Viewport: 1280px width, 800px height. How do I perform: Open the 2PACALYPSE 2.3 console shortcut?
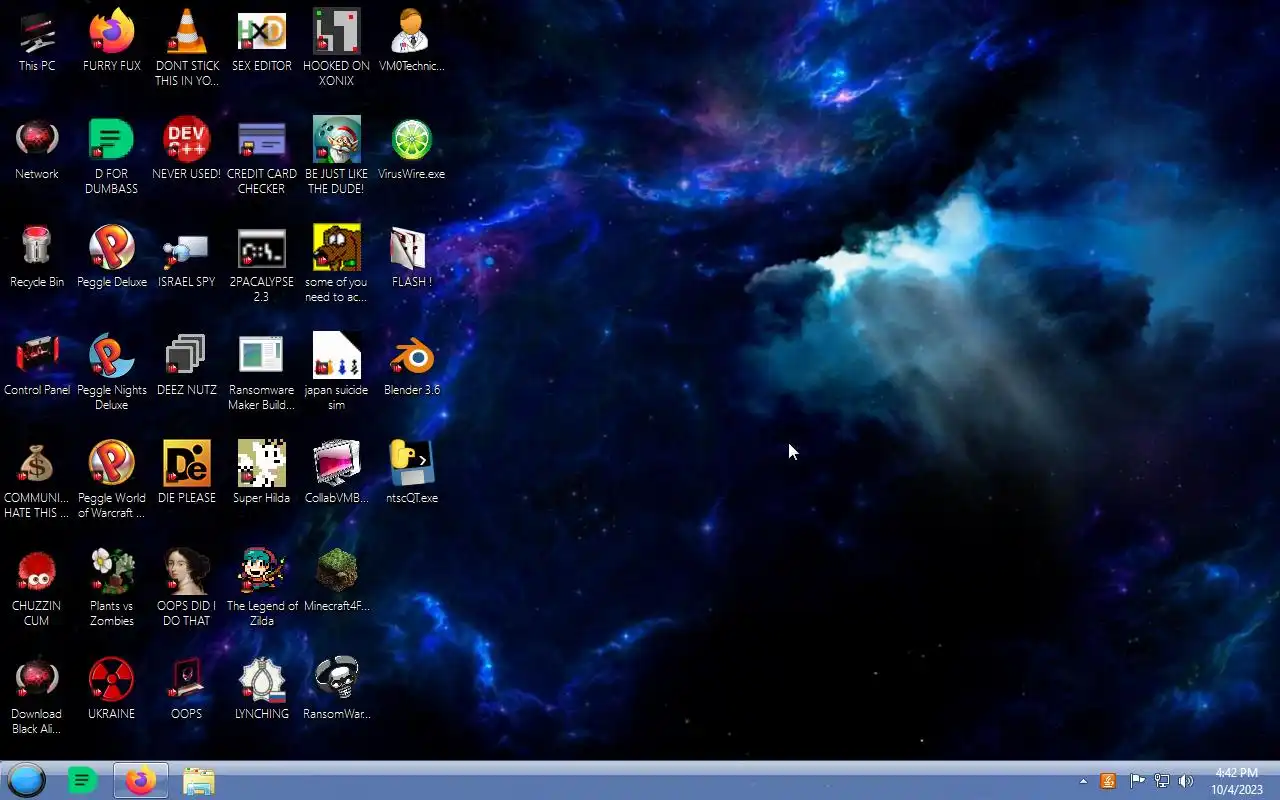(x=262, y=265)
